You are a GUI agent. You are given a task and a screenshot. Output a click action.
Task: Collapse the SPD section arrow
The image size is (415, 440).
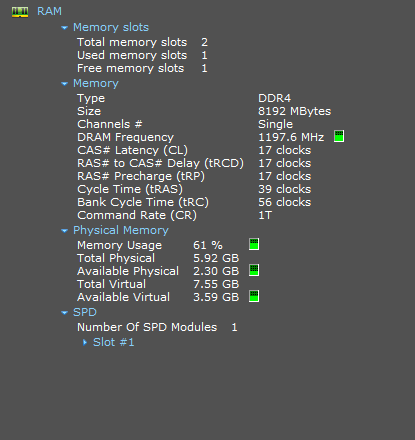pyautogui.click(x=65, y=313)
